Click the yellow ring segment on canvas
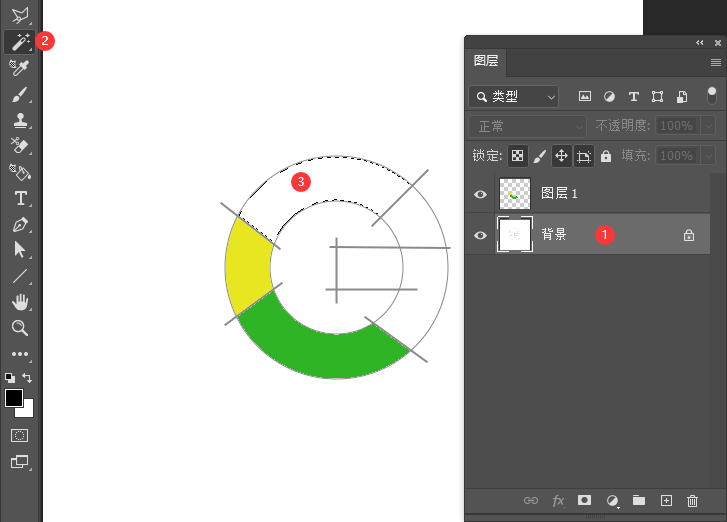 248,267
